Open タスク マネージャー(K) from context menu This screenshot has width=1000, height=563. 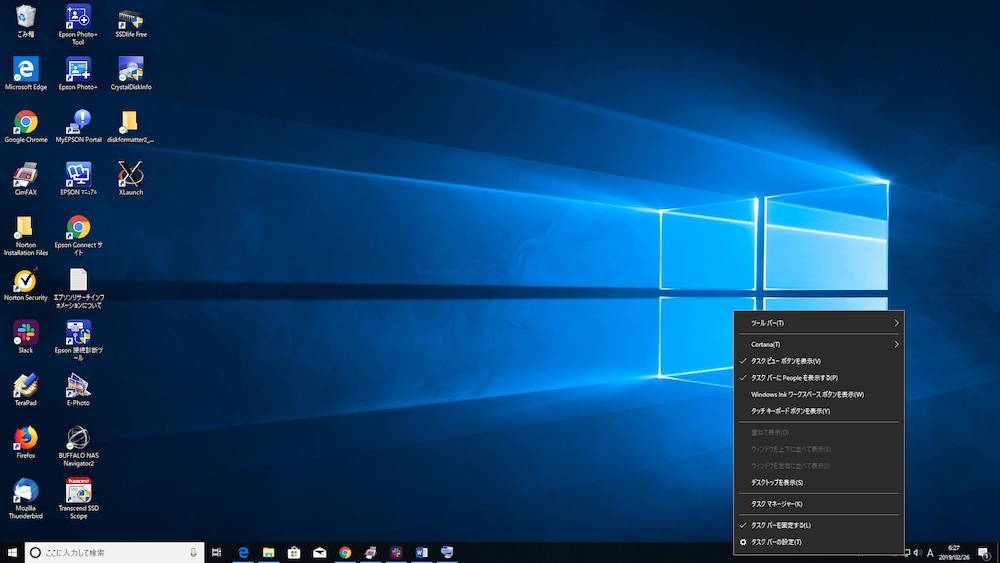tap(819, 504)
